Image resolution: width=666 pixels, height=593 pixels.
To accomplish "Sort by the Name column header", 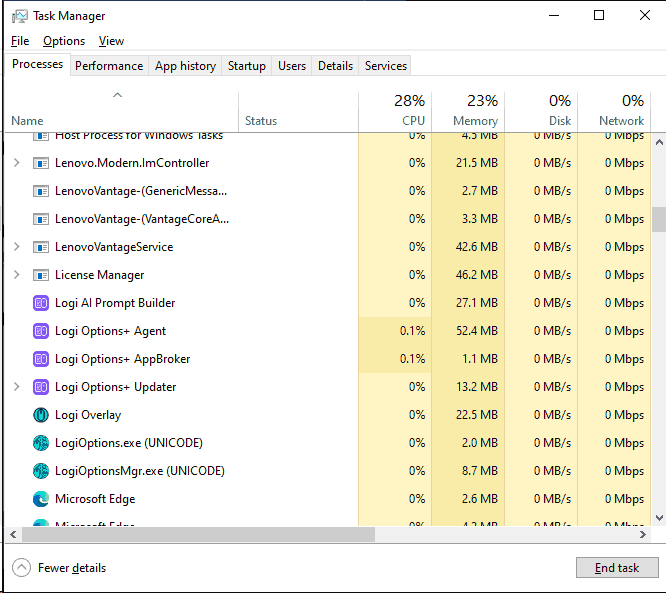I will tap(121, 111).
